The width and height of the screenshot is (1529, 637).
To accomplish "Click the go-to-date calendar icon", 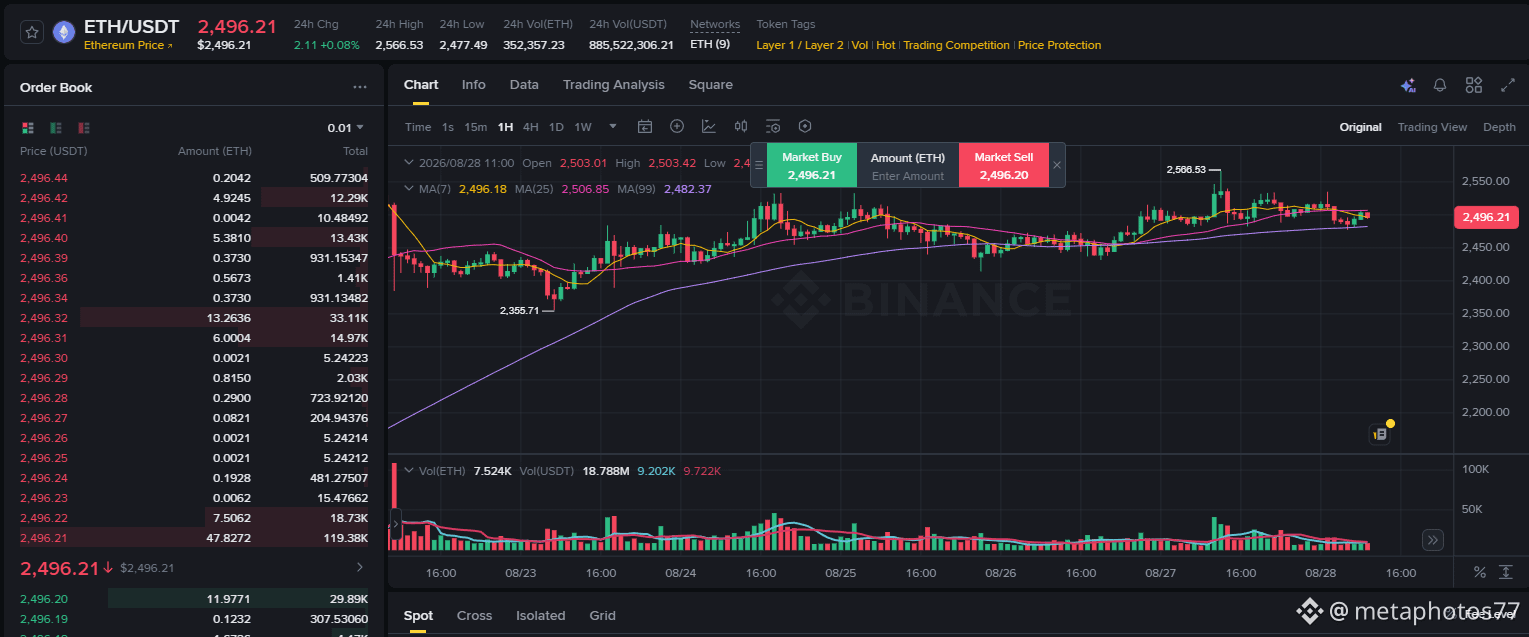I will coord(645,127).
